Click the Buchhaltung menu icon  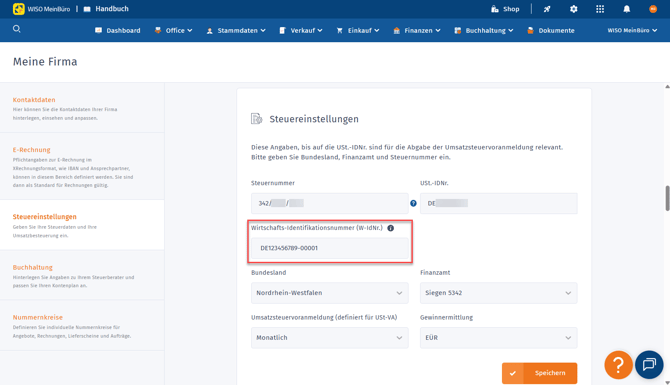point(458,30)
